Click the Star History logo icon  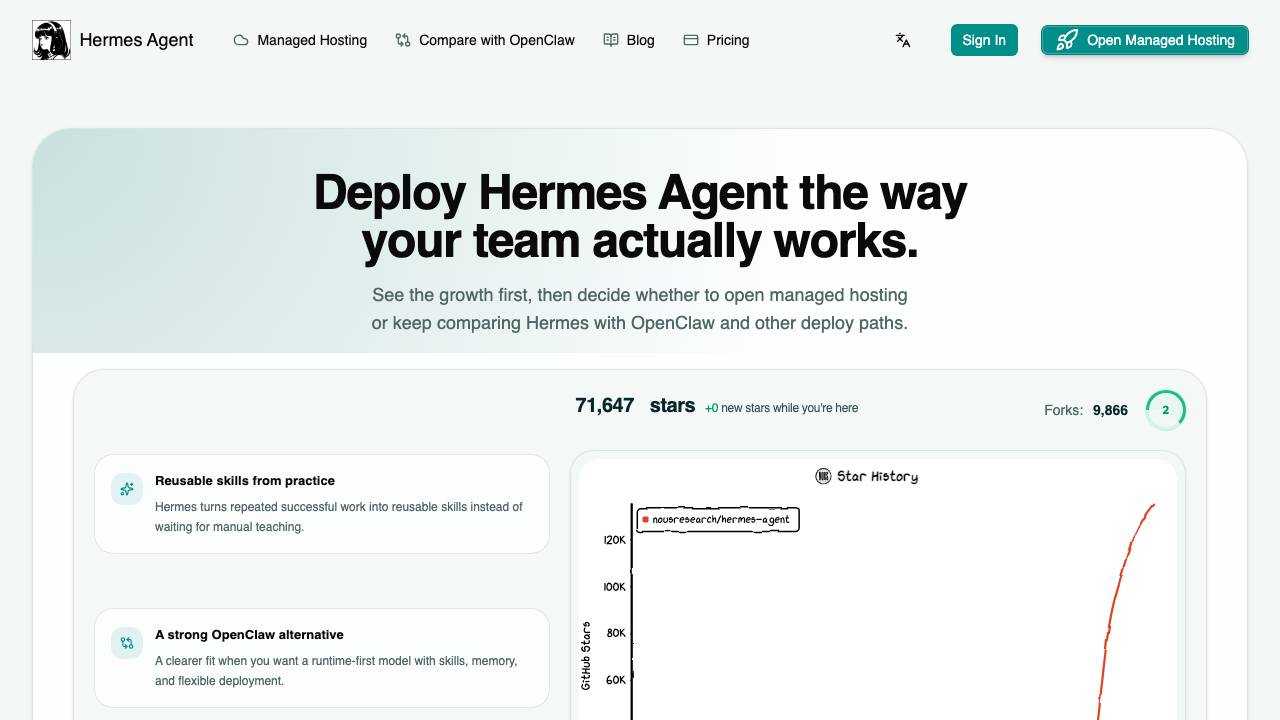(x=823, y=476)
